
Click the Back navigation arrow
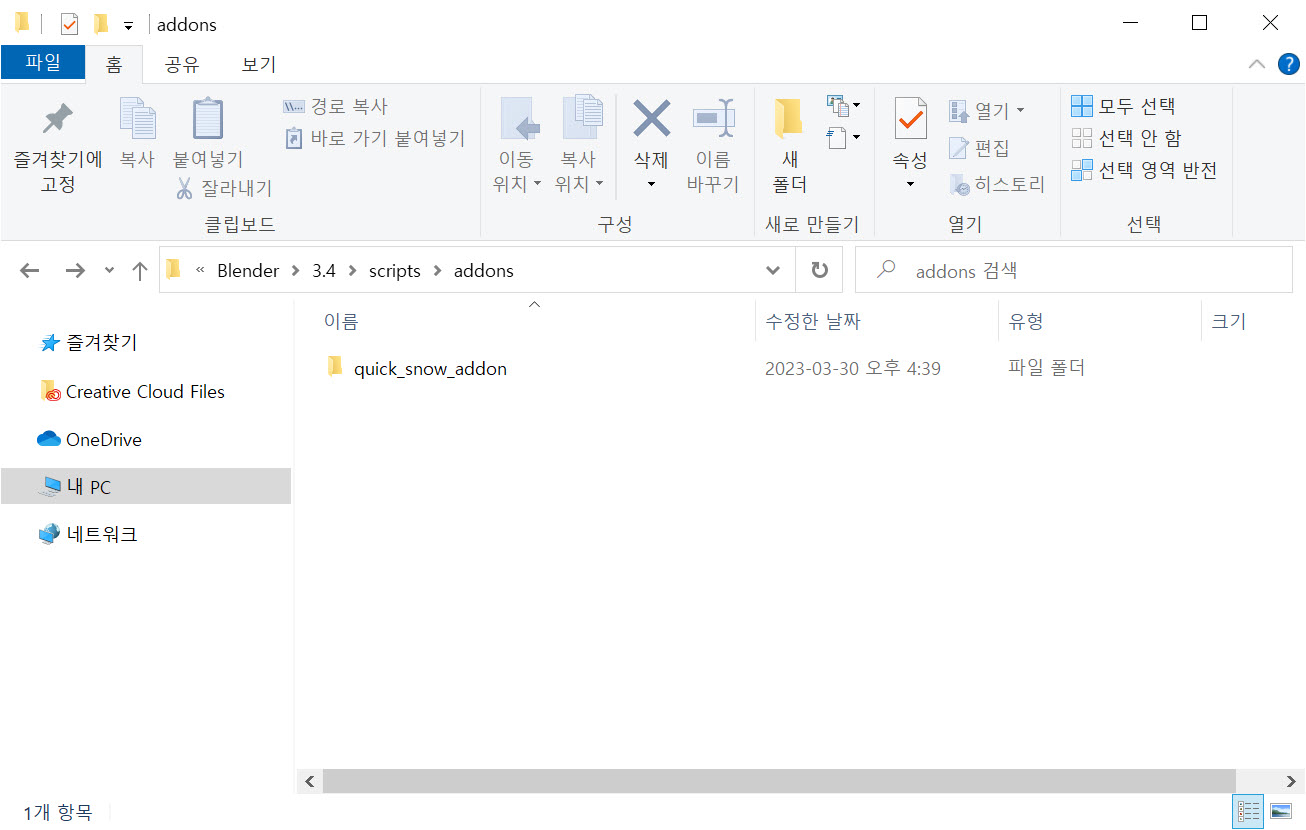(30, 270)
